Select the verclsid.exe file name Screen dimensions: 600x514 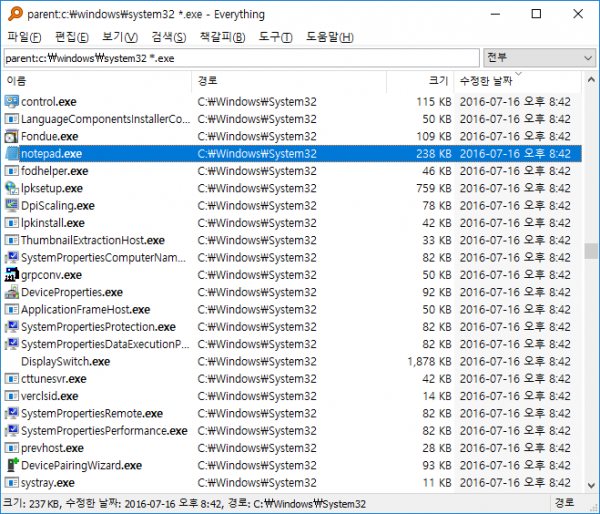(x=49, y=396)
